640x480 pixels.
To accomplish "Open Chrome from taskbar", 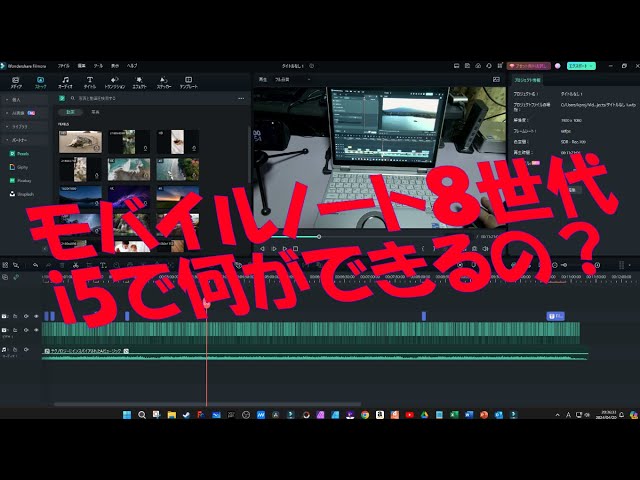I will [365, 415].
